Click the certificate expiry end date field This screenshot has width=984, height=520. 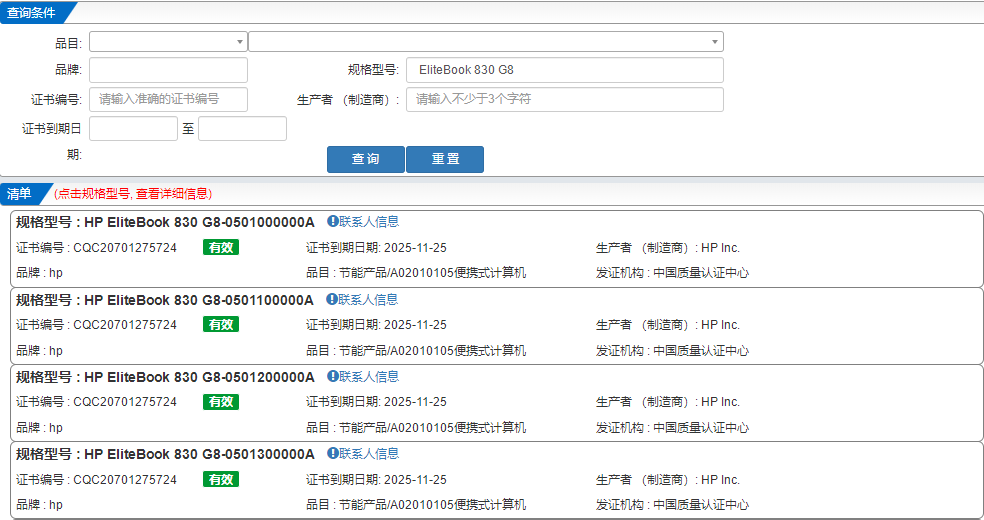point(242,129)
